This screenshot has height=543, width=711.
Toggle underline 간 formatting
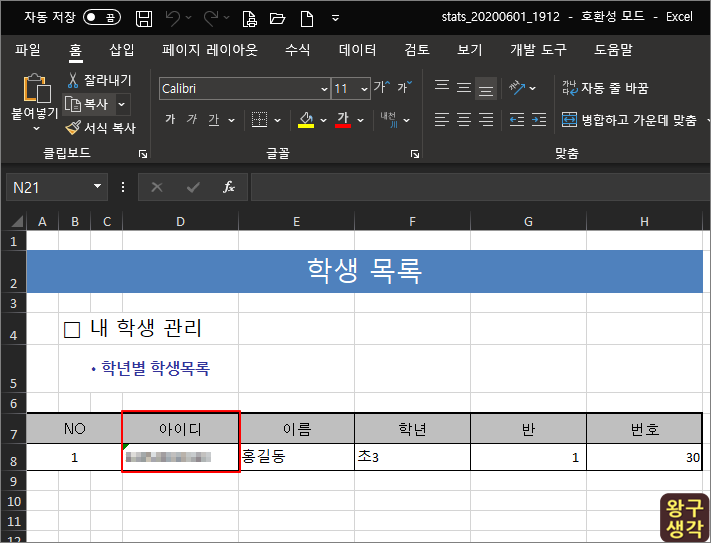pos(214,120)
